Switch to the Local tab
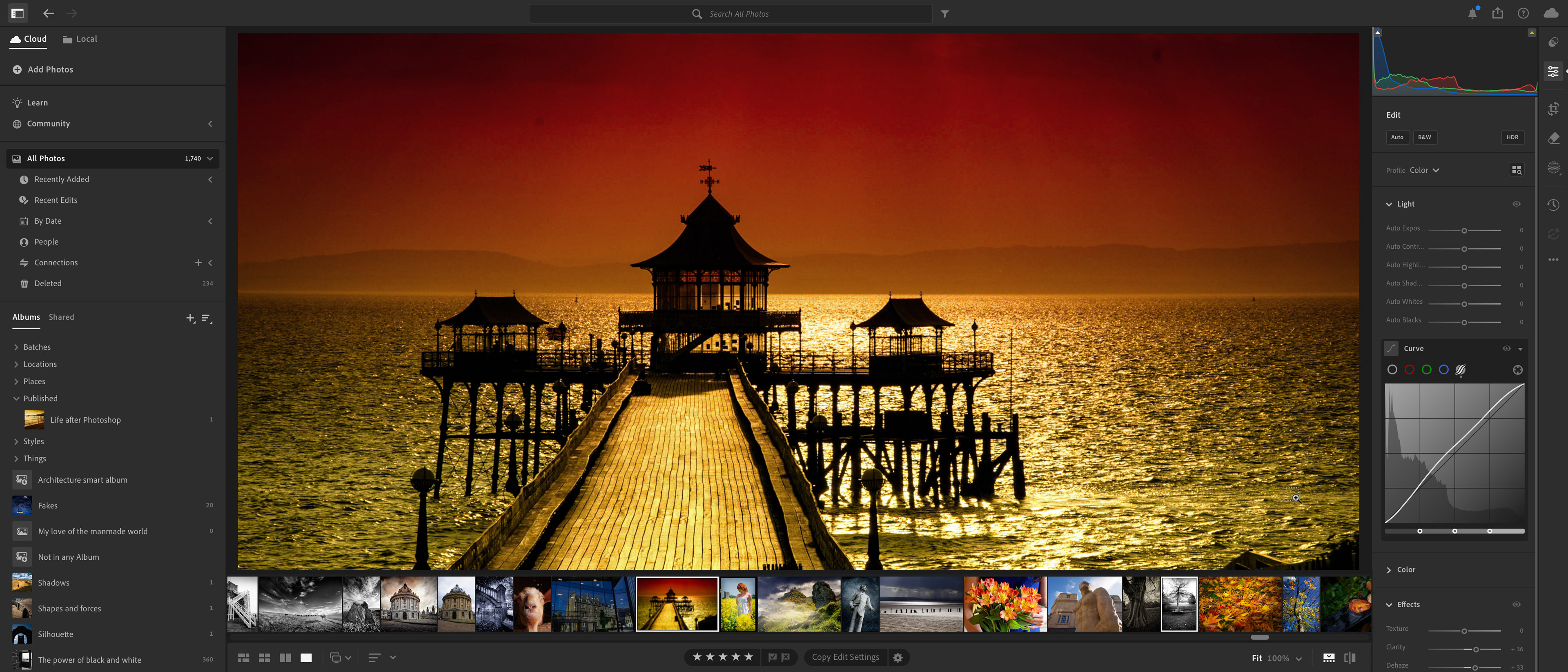 click(x=80, y=39)
